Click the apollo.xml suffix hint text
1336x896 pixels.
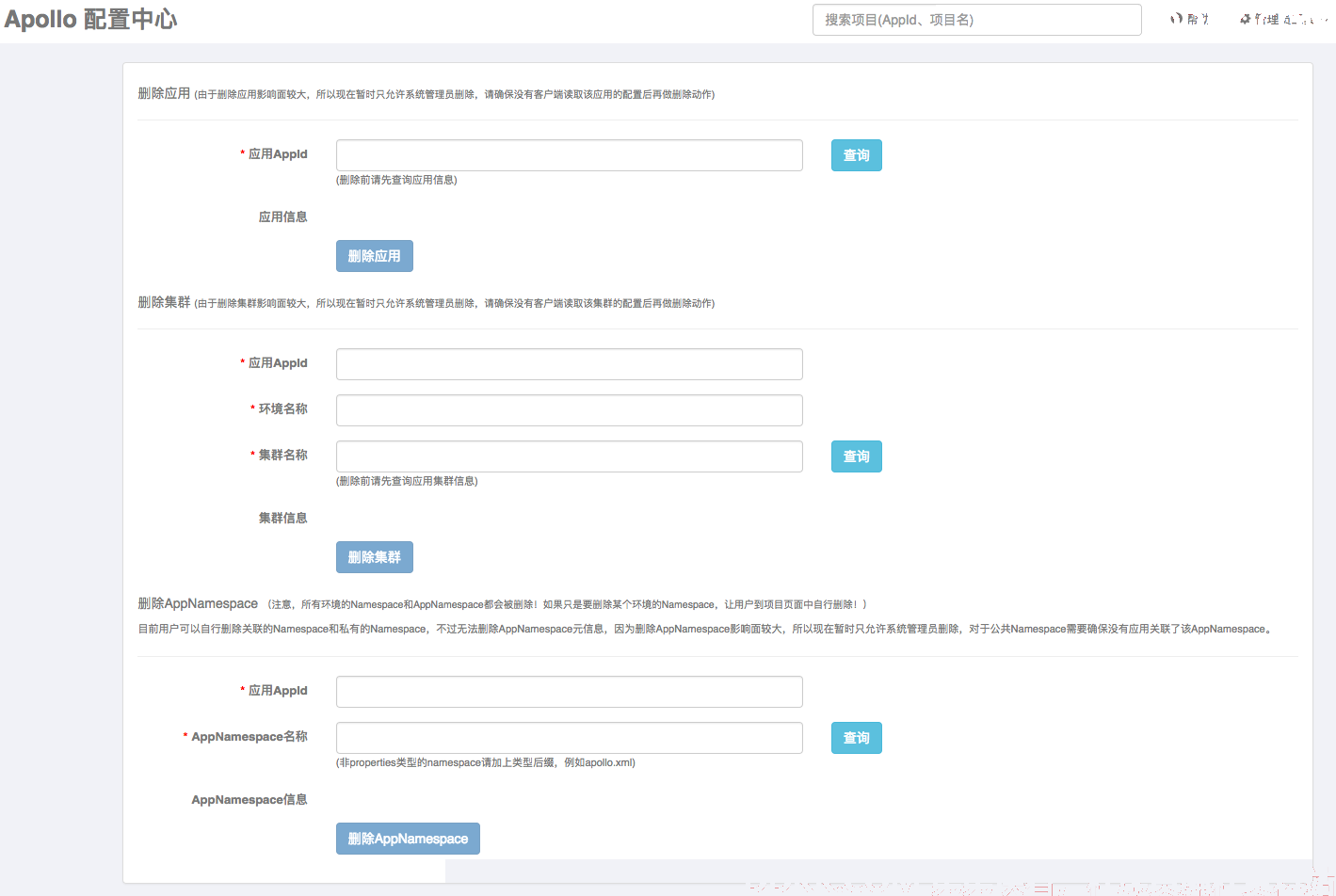pyautogui.click(x=486, y=762)
